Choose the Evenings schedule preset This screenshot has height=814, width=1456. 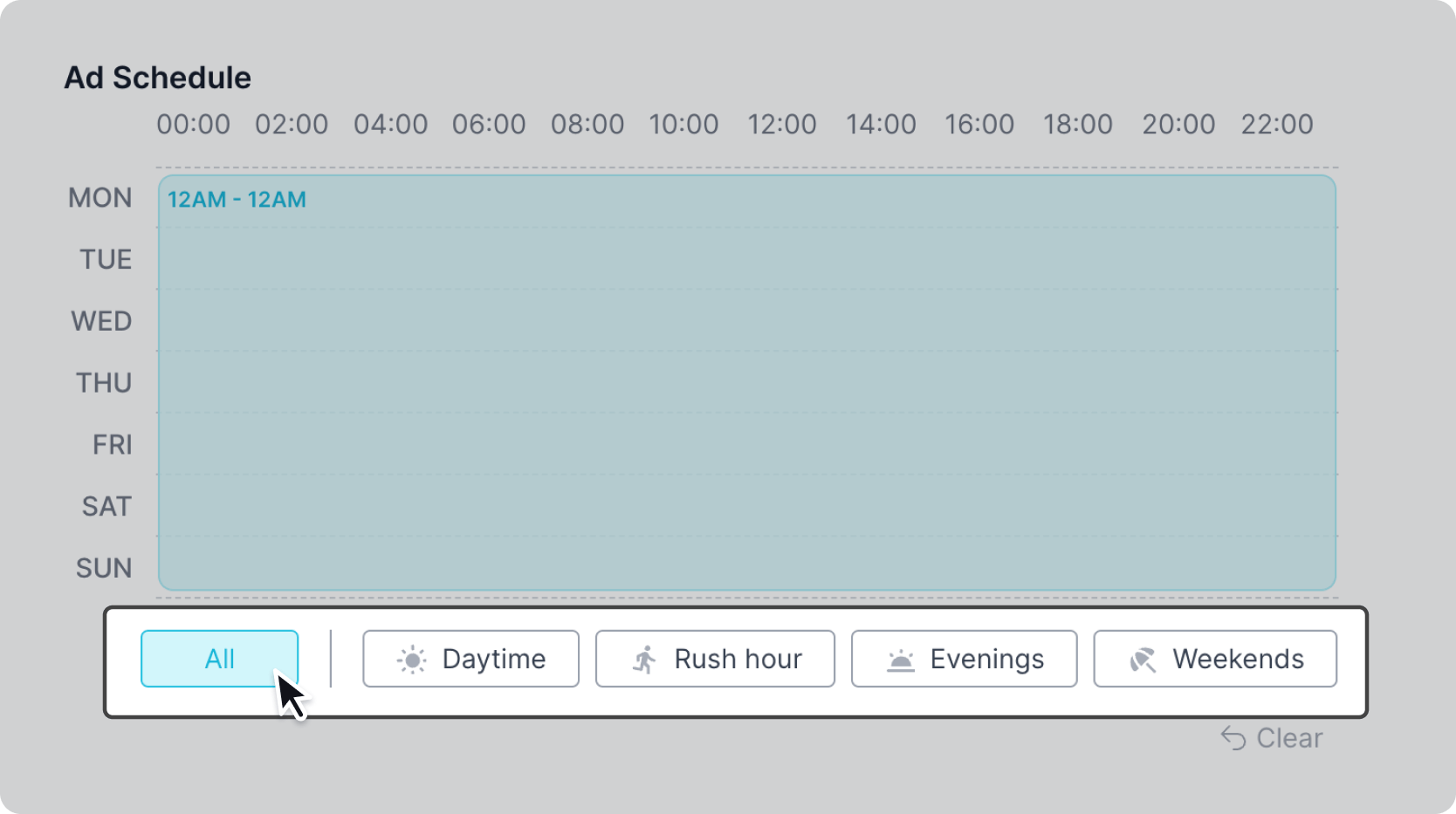(964, 659)
